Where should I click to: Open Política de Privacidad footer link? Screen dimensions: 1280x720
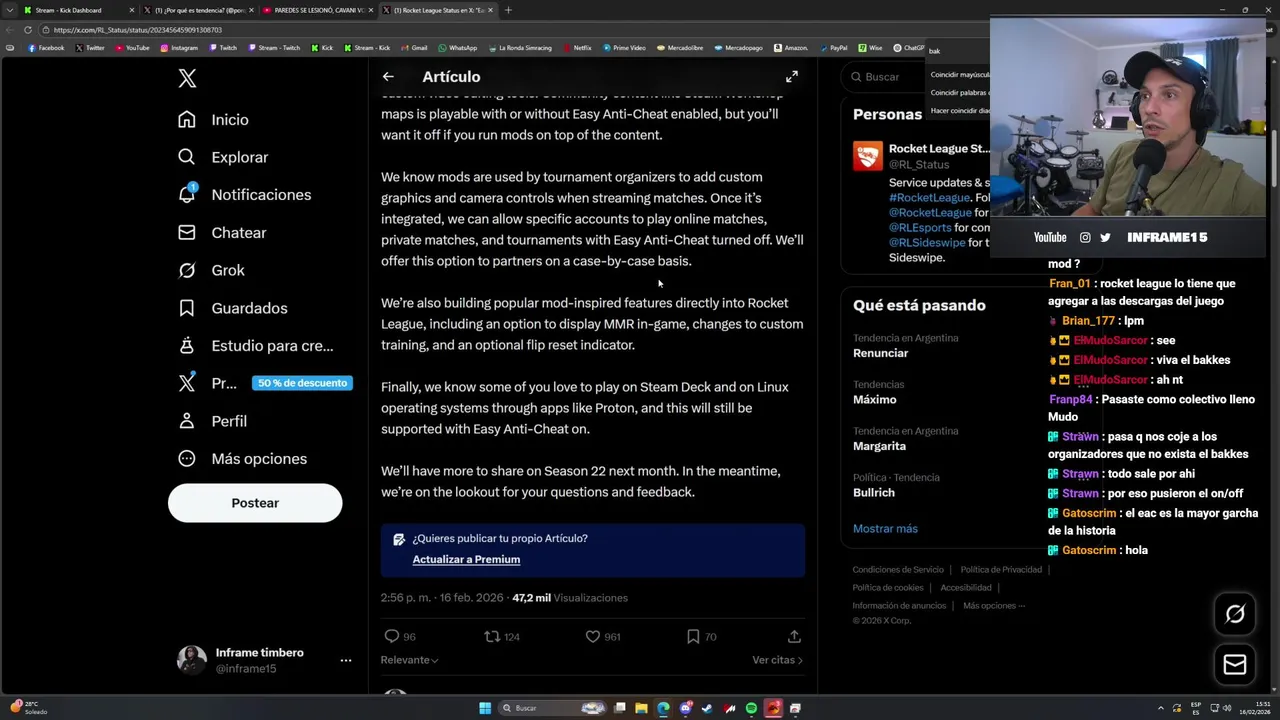coord(1001,570)
